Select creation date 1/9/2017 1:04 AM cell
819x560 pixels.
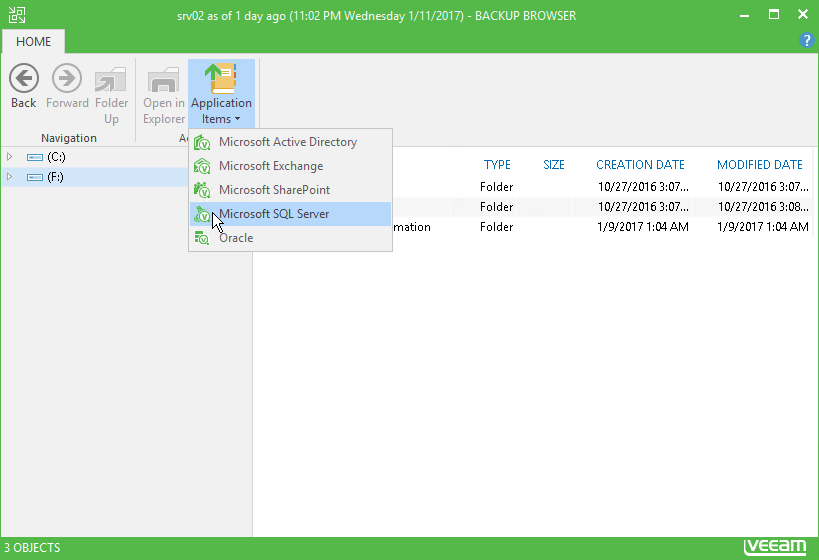tap(643, 227)
